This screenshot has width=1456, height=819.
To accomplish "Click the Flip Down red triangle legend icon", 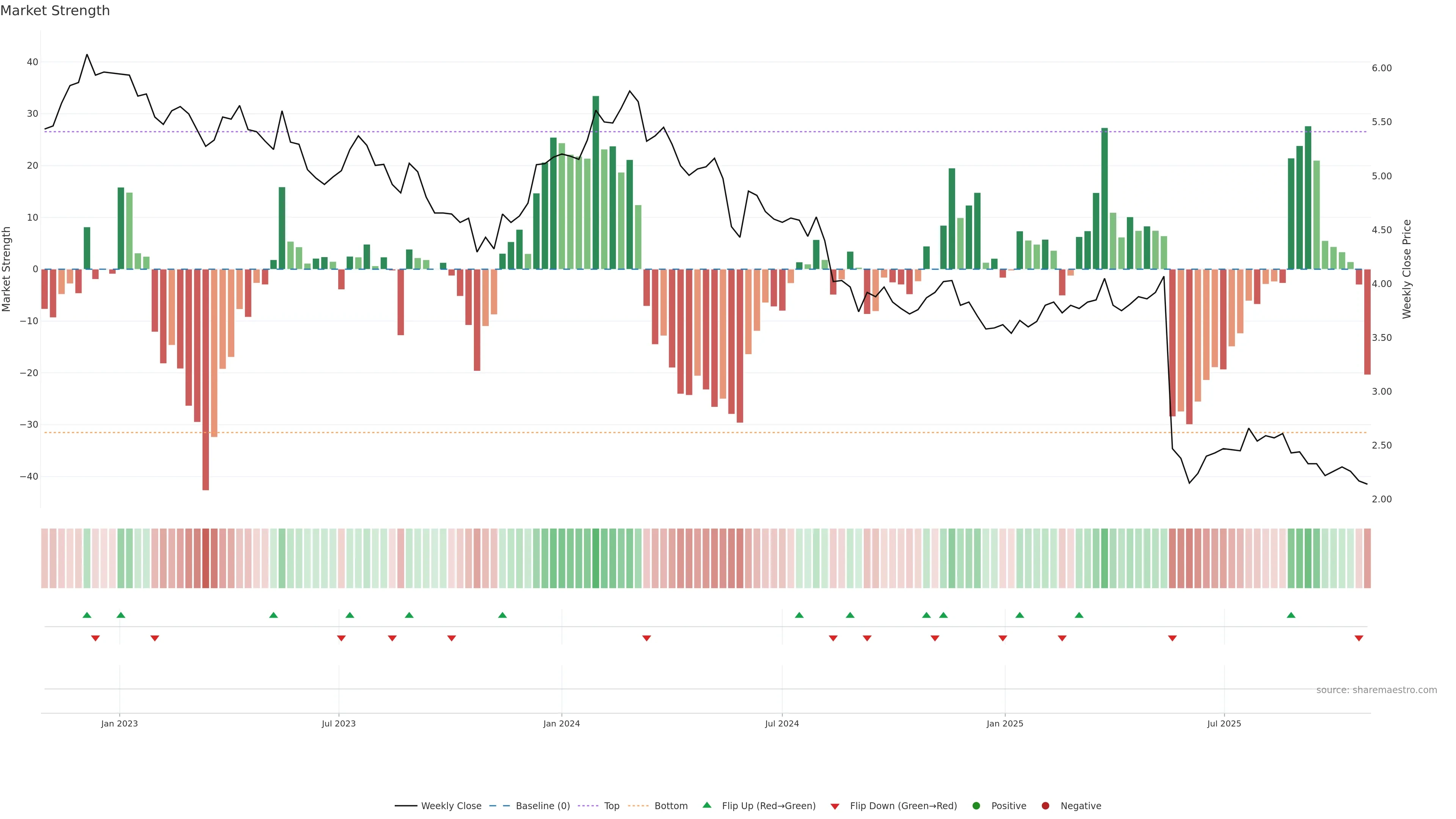I will [x=835, y=806].
